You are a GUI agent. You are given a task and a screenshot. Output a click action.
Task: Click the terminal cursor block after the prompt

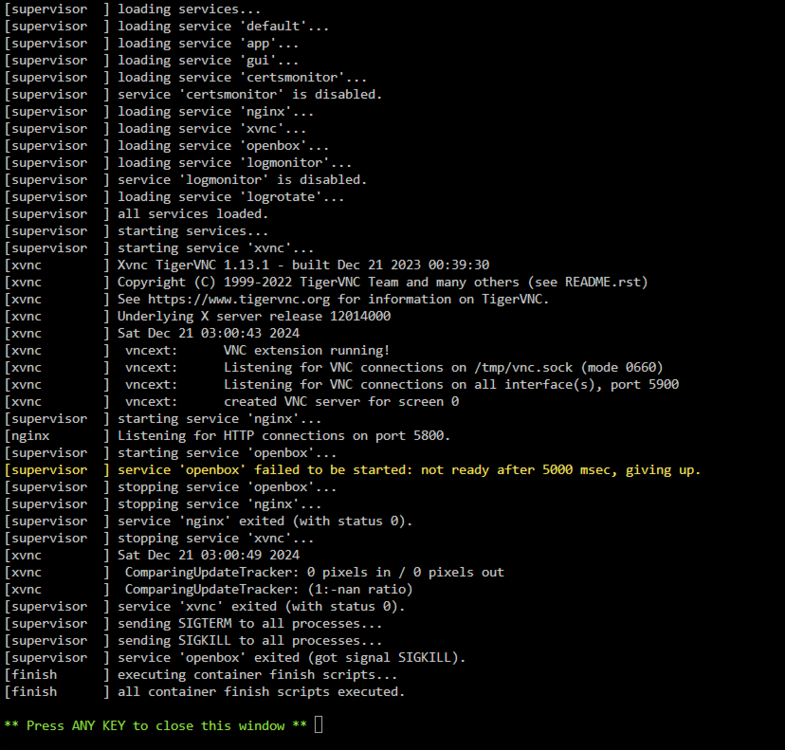click(x=318, y=724)
